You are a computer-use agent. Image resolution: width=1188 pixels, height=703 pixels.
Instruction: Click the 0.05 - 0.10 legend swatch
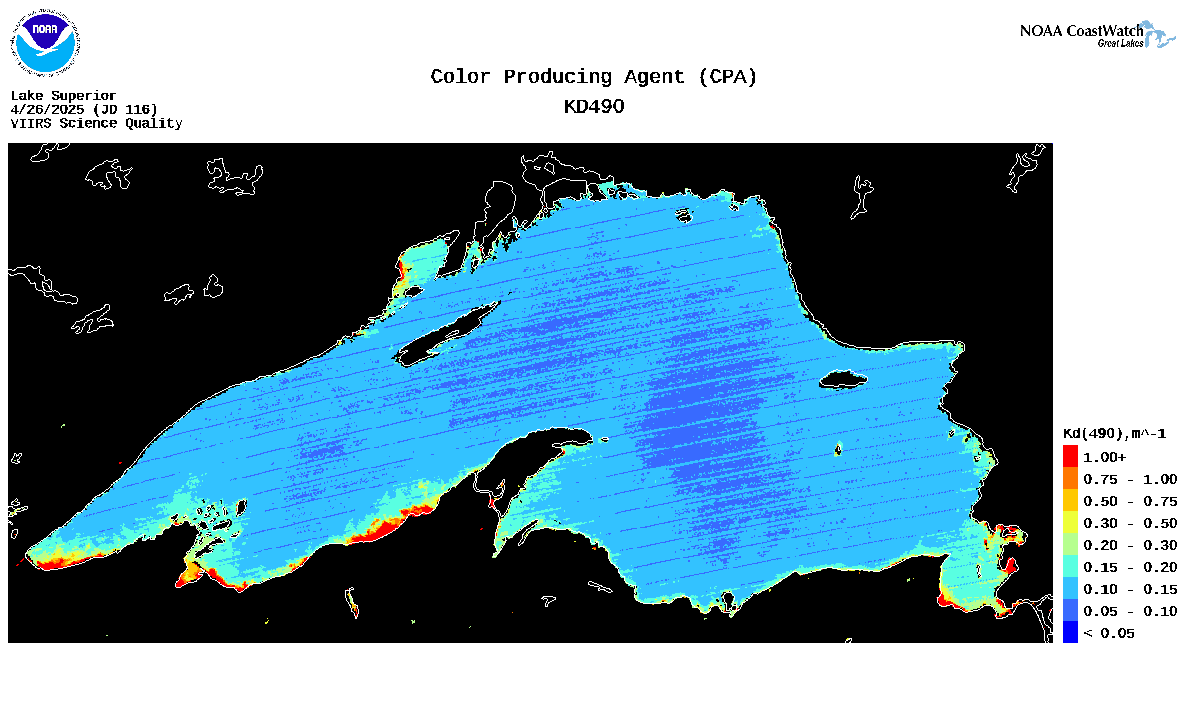click(1070, 611)
